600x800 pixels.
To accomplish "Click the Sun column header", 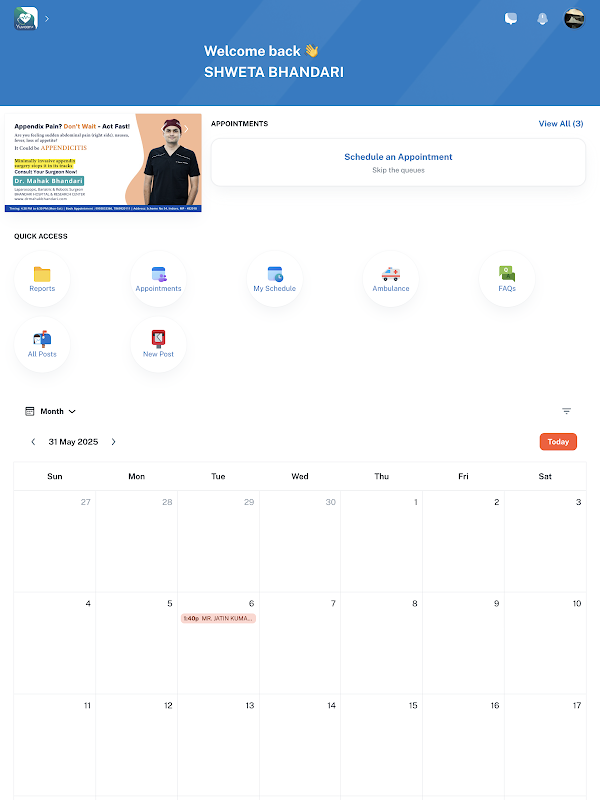I will (55, 477).
